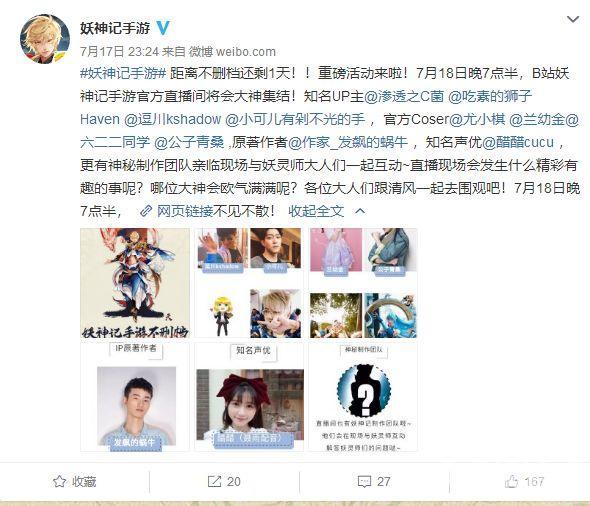Viewport: 590px width, 506px height.
Task: View the 妖神记手游不删档 poster thumbnail
Action: click(135, 283)
